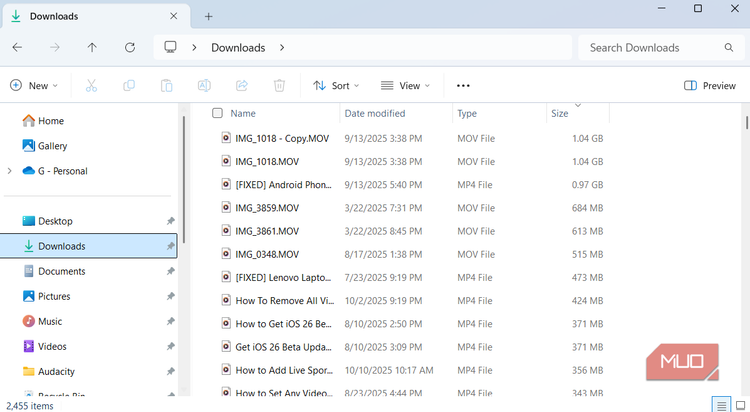Image resolution: width=750 pixels, height=412 pixels.
Task: Select the [FIXED] Android Phon... file
Action: 283,185
